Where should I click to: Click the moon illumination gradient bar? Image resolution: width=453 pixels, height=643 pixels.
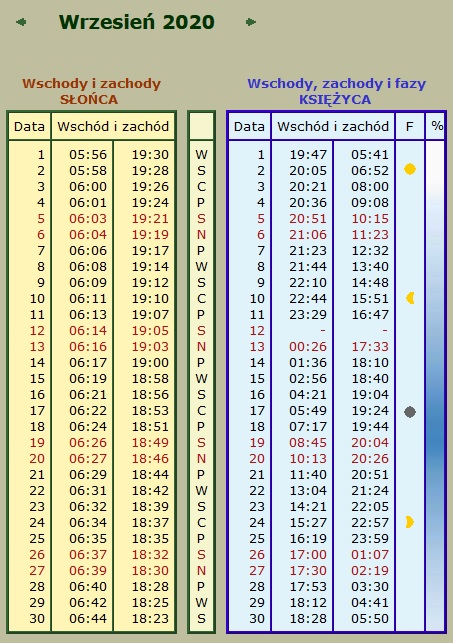435,385
